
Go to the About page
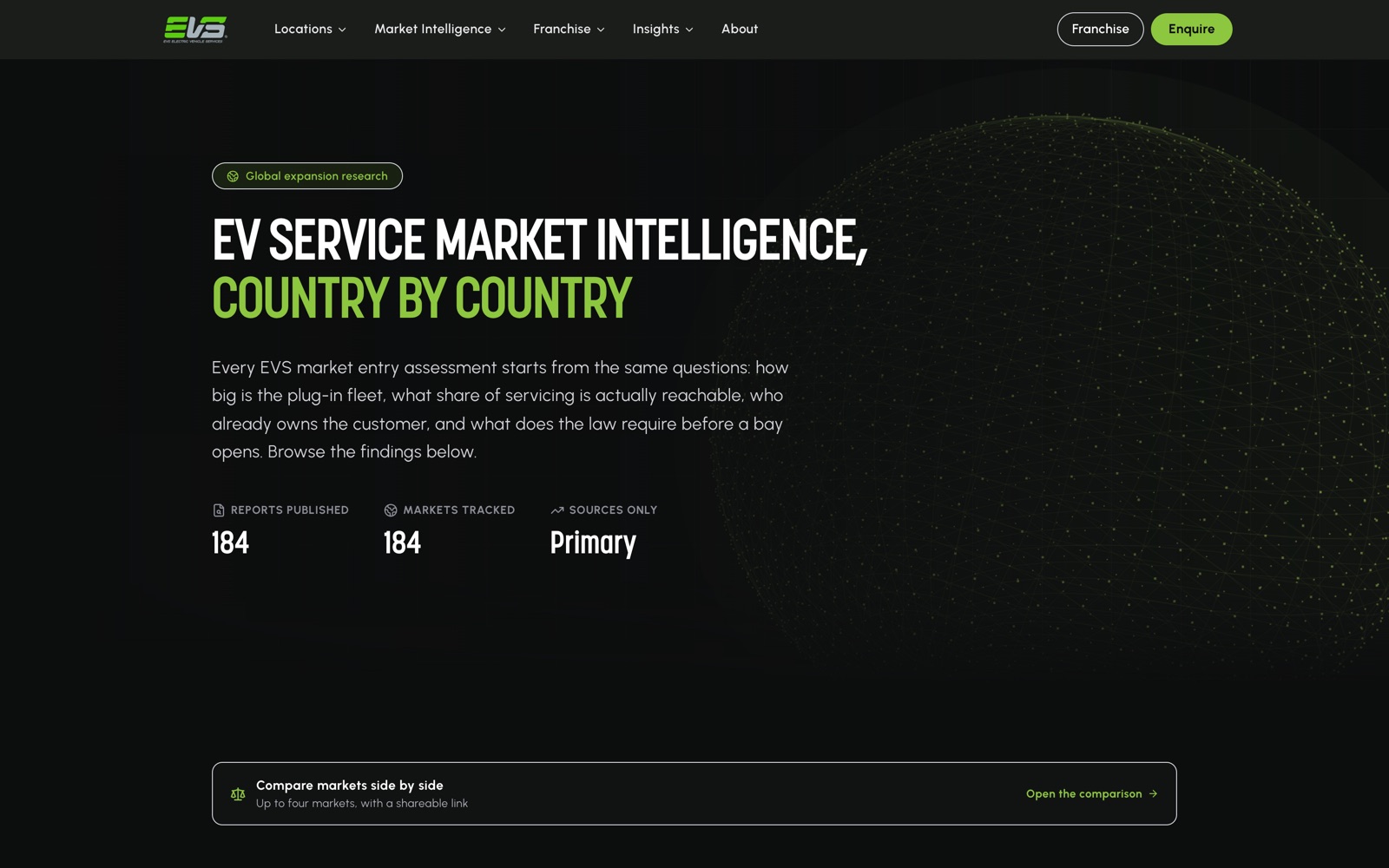coord(740,29)
